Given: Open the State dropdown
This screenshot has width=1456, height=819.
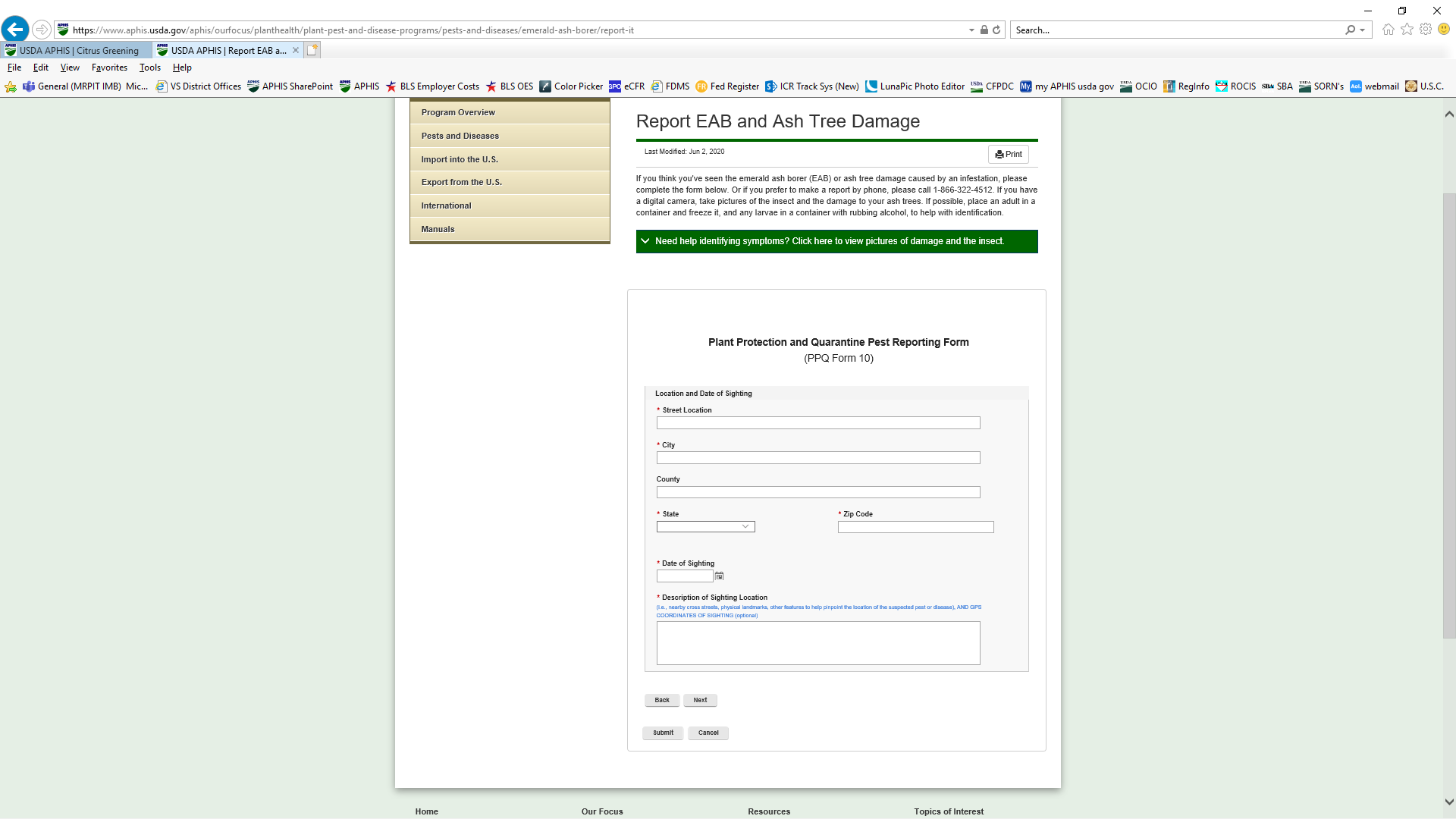Looking at the screenshot, I should (705, 527).
